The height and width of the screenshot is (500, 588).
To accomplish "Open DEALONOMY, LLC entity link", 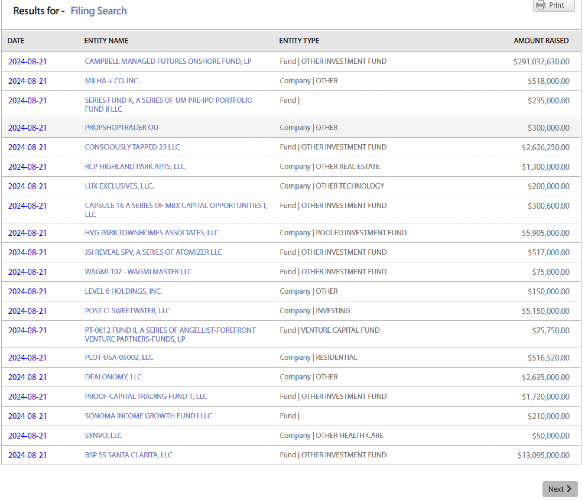I will coord(113,377).
